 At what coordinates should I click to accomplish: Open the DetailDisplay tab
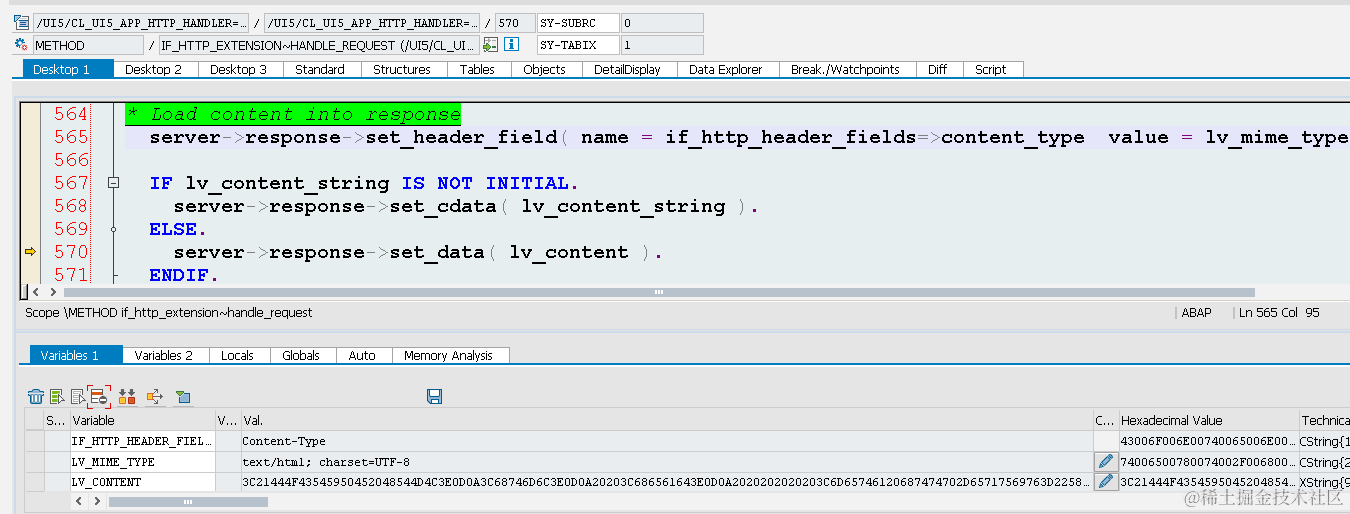coord(627,69)
